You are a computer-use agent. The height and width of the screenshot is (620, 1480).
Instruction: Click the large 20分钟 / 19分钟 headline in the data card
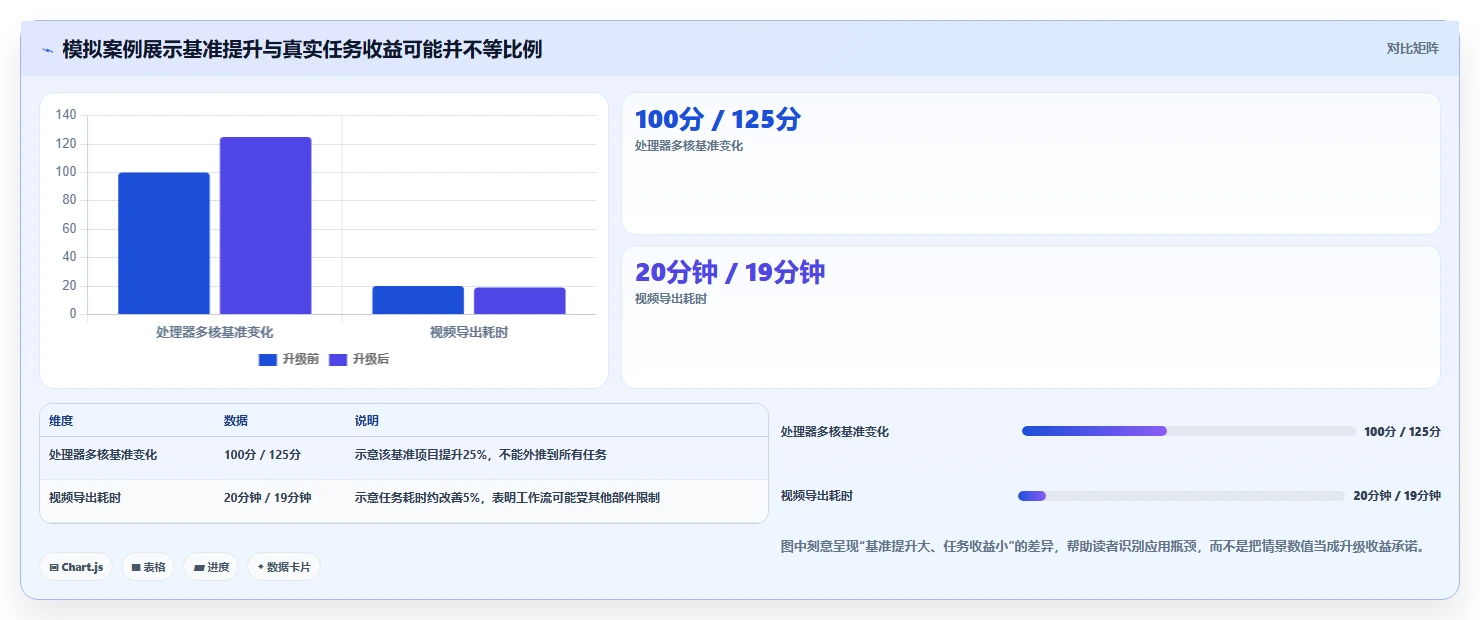pos(730,272)
